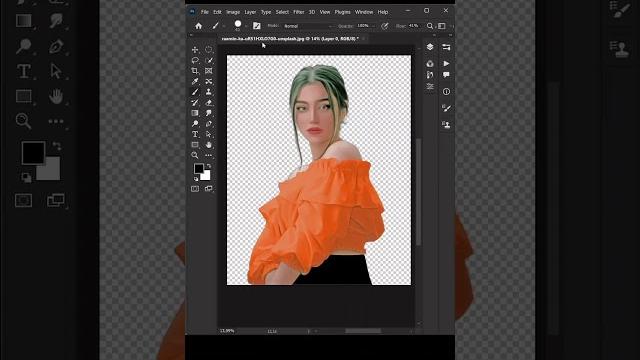Toggle the brush settings panel button
This screenshot has width=640, height=360.
(257, 26)
